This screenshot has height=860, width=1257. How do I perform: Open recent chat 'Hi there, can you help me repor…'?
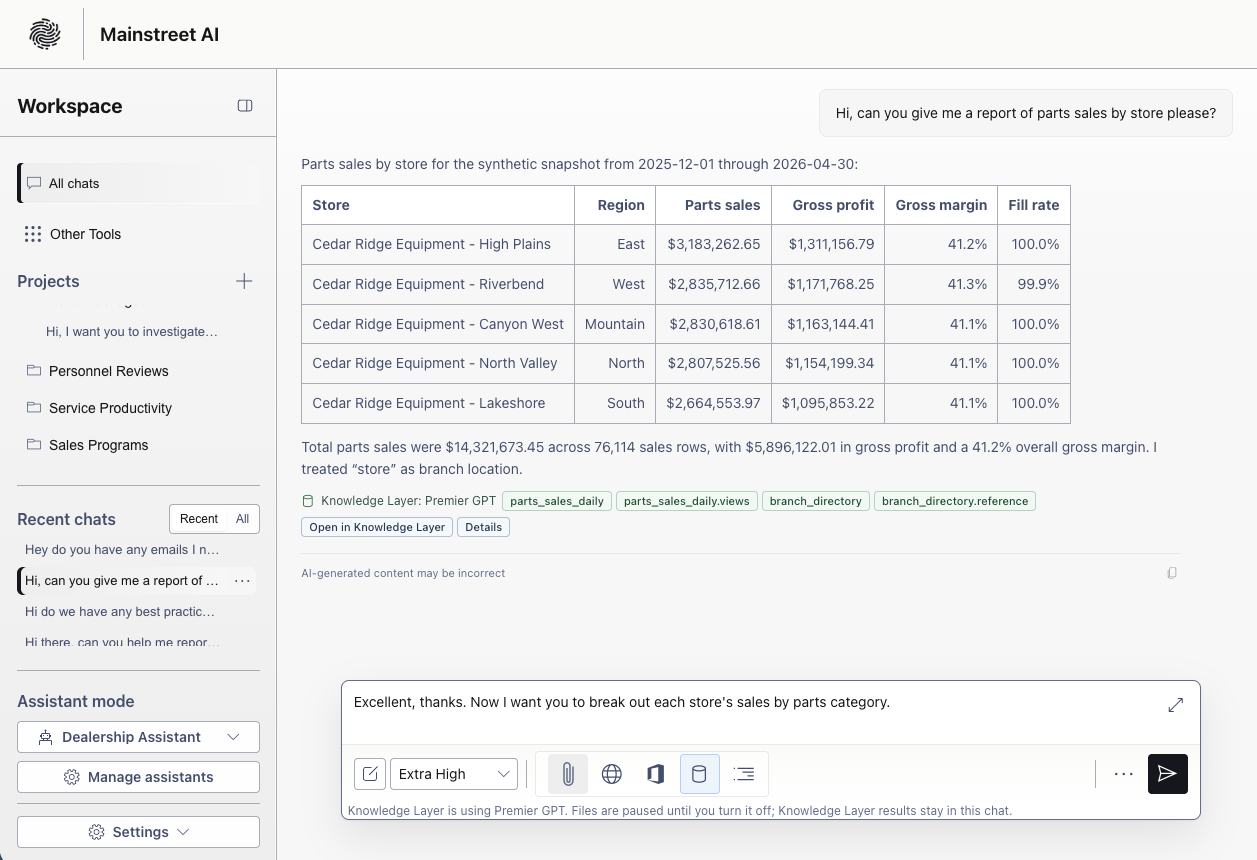tap(122, 642)
